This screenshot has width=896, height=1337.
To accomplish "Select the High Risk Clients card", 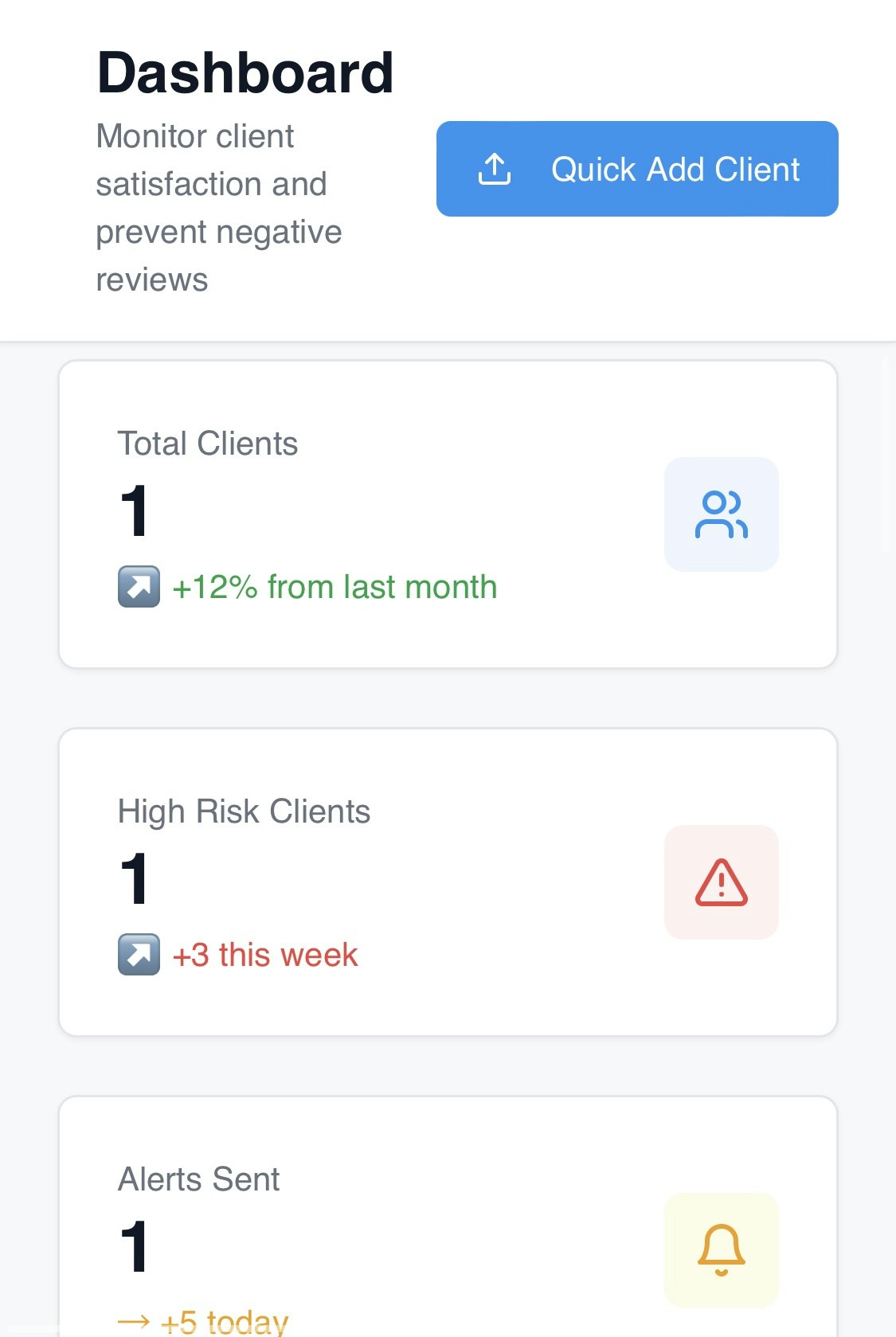I will point(448,882).
